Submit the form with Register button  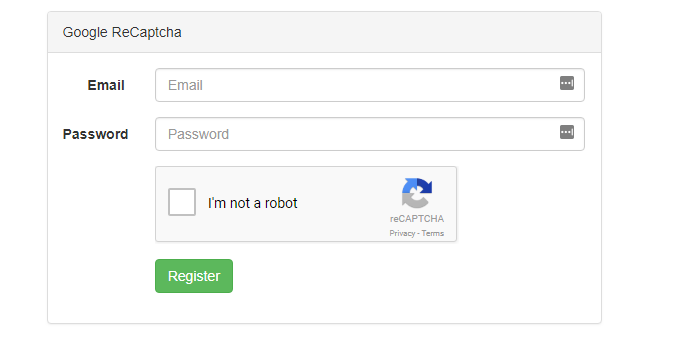point(194,276)
